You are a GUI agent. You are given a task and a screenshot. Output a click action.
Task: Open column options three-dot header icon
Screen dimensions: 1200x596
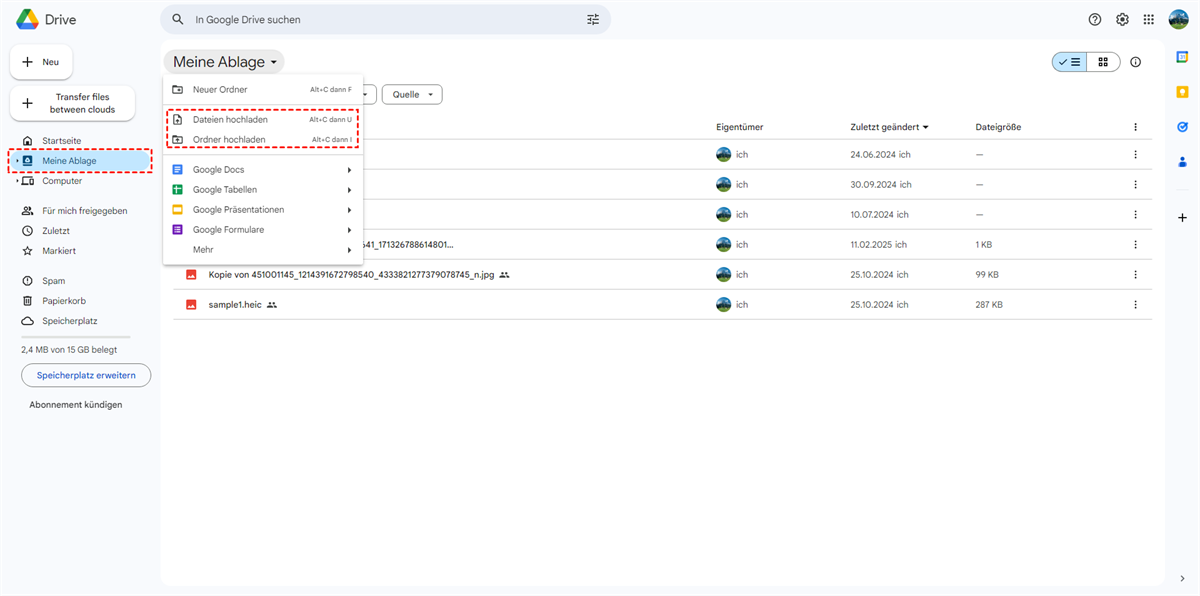click(x=1135, y=127)
